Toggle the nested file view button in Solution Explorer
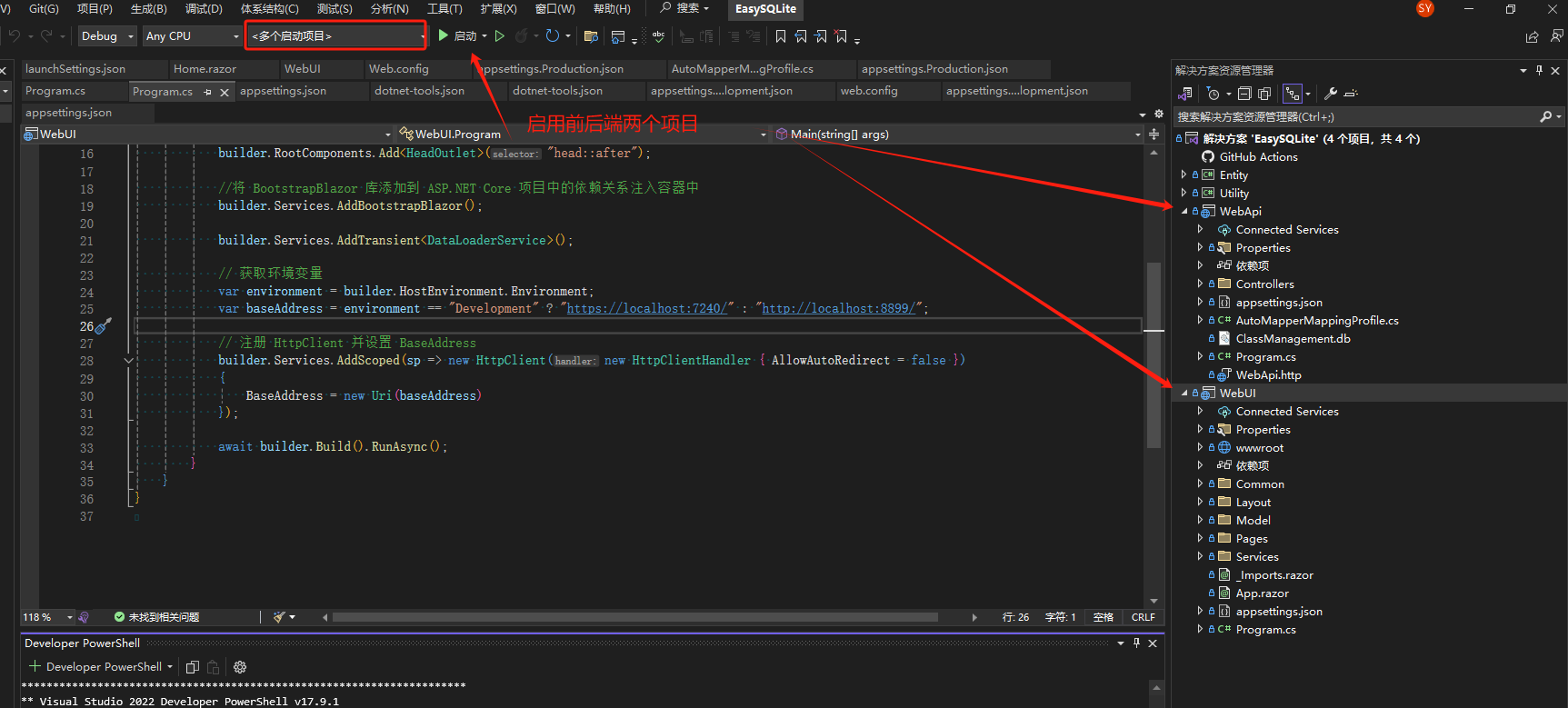The width and height of the screenshot is (1568, 708). point(1292,94)
